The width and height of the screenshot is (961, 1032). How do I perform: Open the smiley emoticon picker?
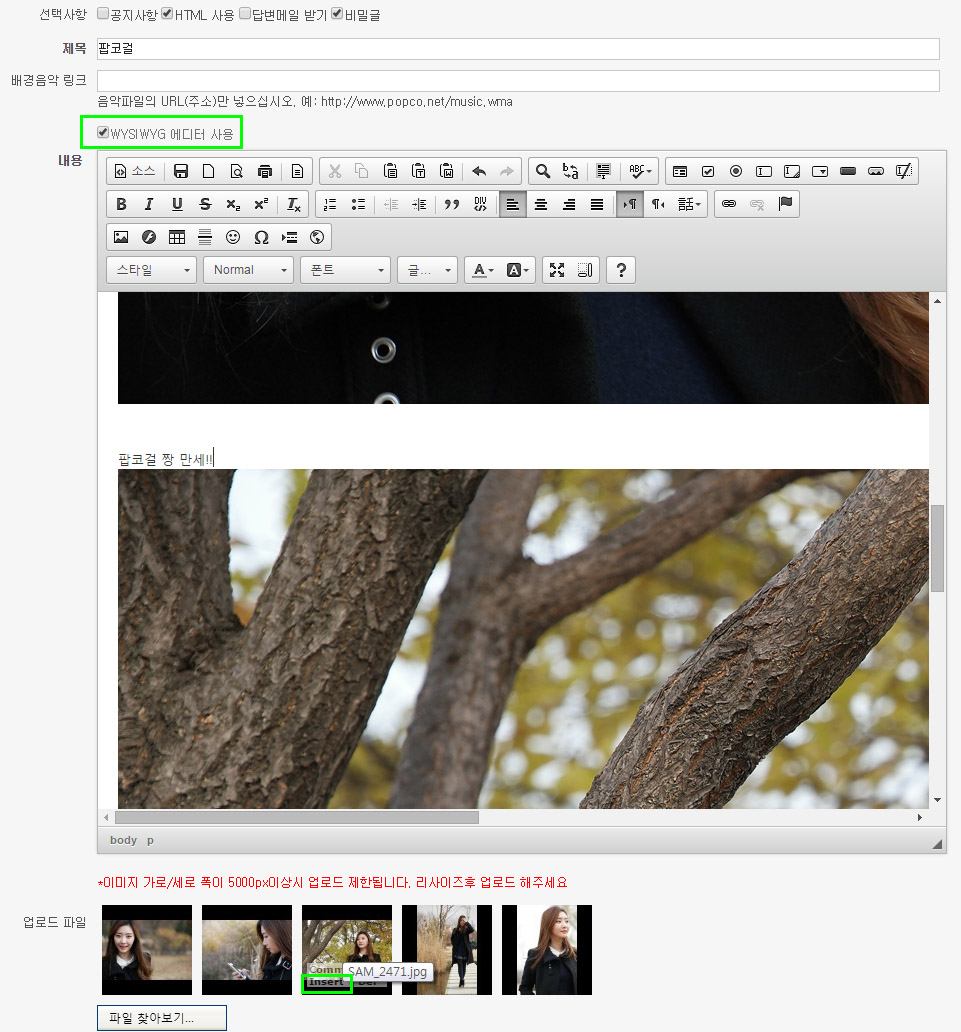[233, 237]
